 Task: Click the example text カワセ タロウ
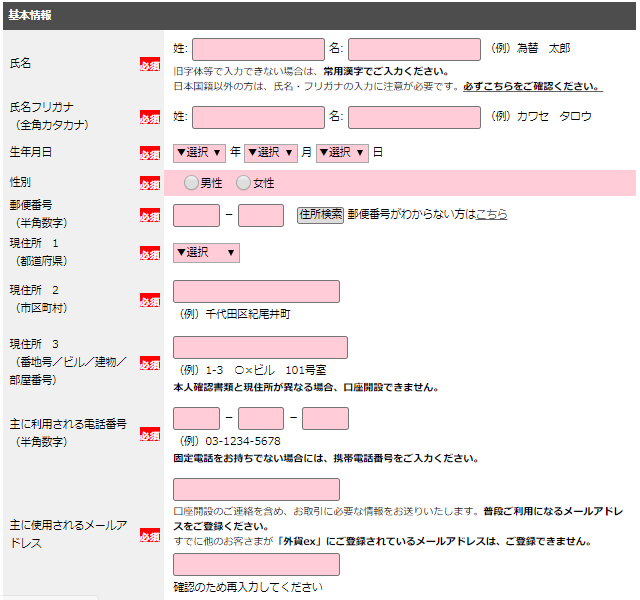click(554, 117)
